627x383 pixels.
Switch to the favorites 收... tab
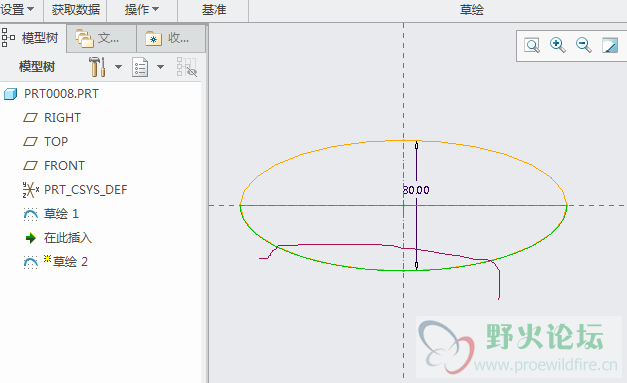point(171,38)
